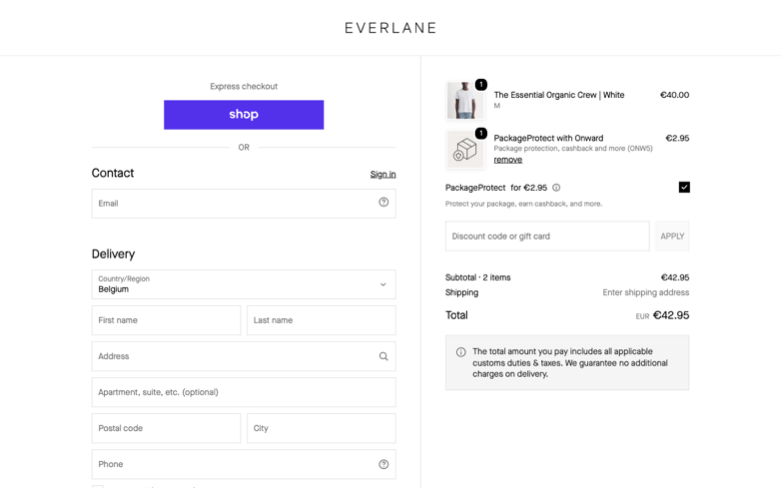Open the Sign in link

click(383, 174)
